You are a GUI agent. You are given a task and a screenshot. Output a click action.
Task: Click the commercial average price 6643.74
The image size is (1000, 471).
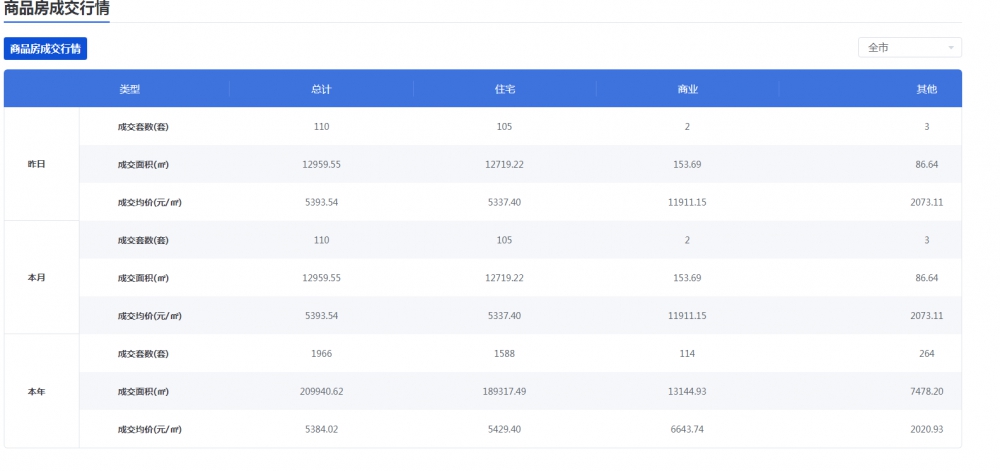[x=688, y=430]
